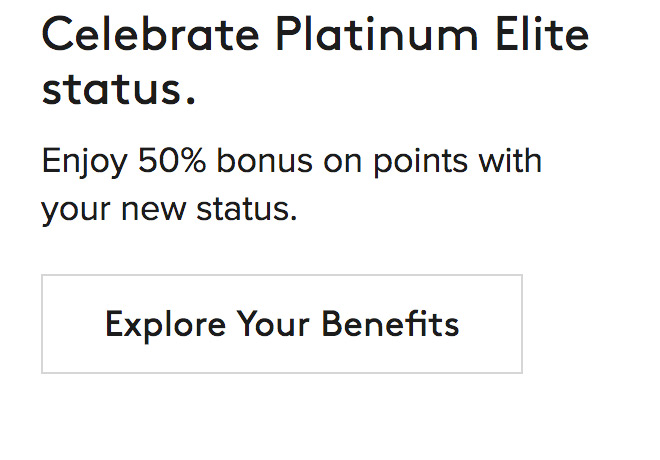
Task: Click the text "your new status."
Action: (169, 211)
